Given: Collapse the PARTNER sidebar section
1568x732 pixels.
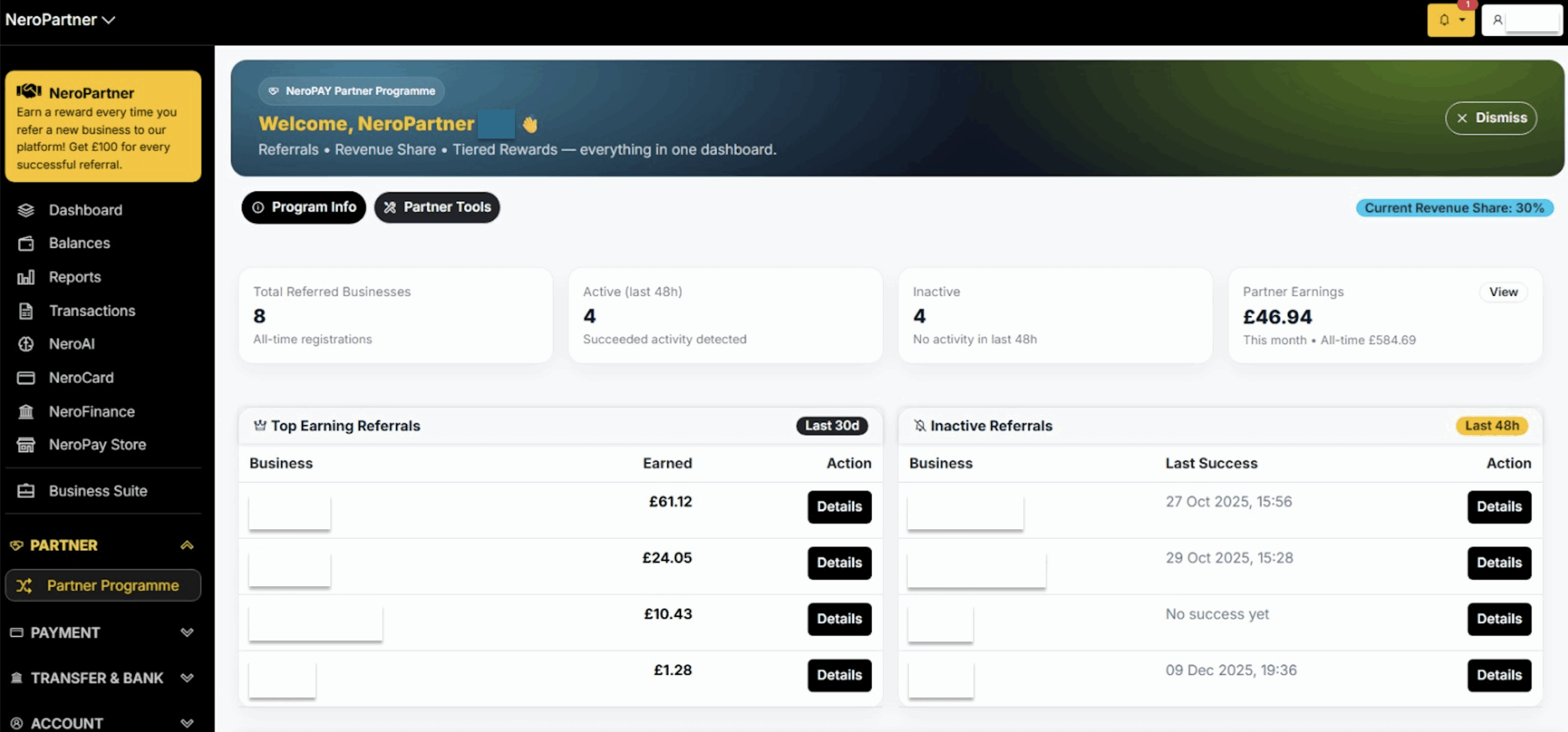Looking at the screenshot, I should 187,545.
